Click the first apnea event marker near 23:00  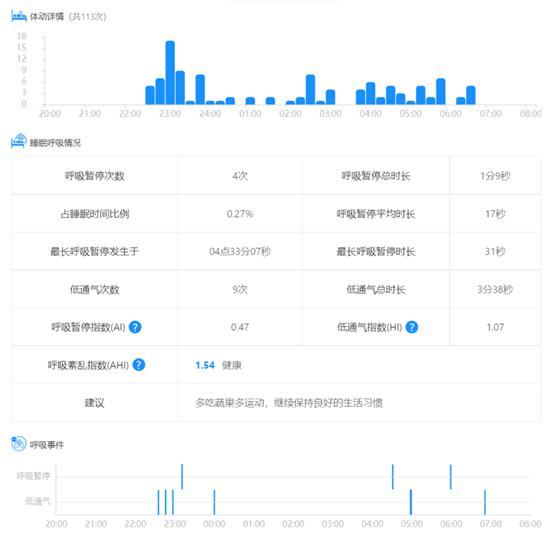(x=182, y=477)
